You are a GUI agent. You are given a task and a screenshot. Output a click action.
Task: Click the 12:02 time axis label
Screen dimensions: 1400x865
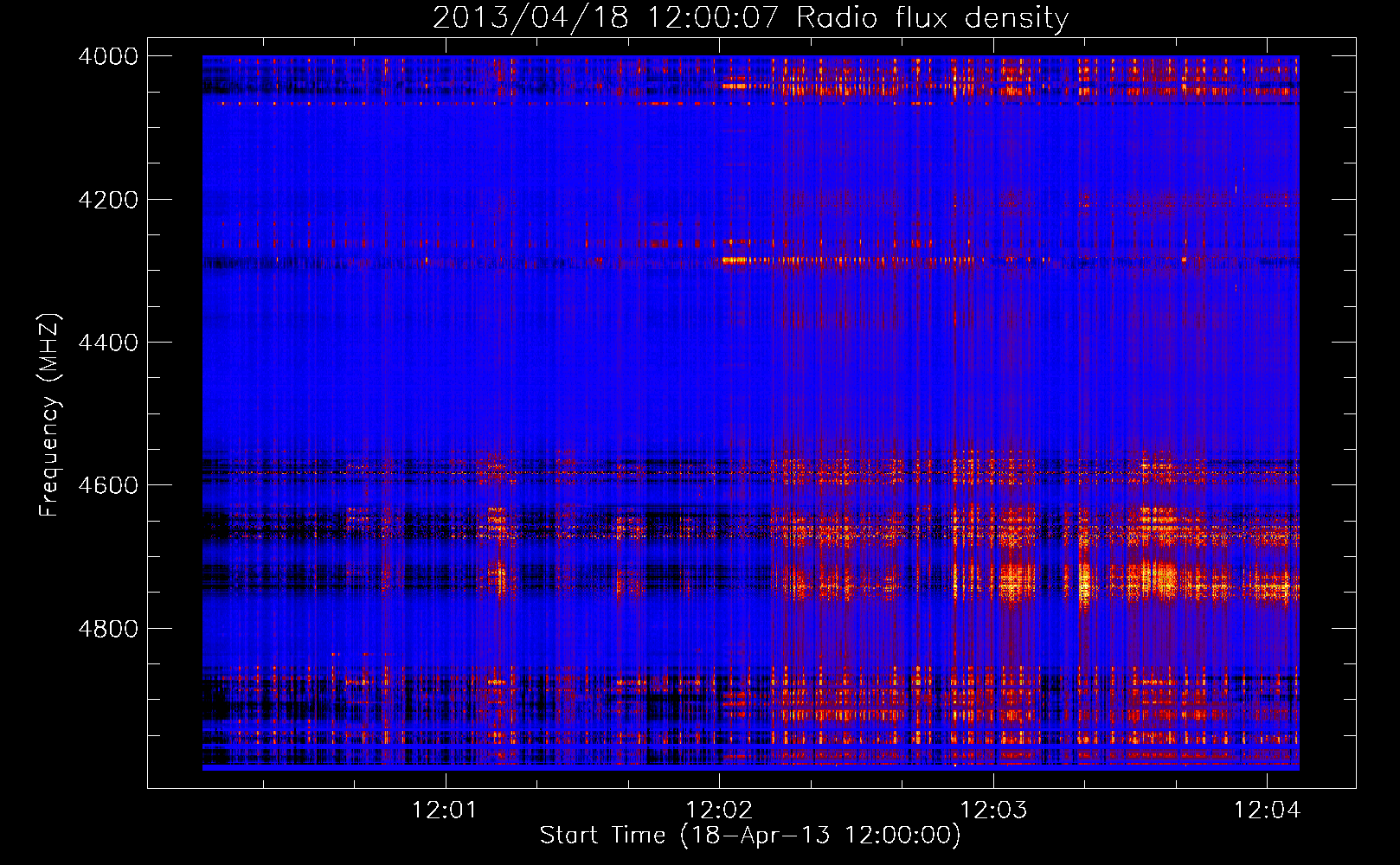(x=719, y=811)
